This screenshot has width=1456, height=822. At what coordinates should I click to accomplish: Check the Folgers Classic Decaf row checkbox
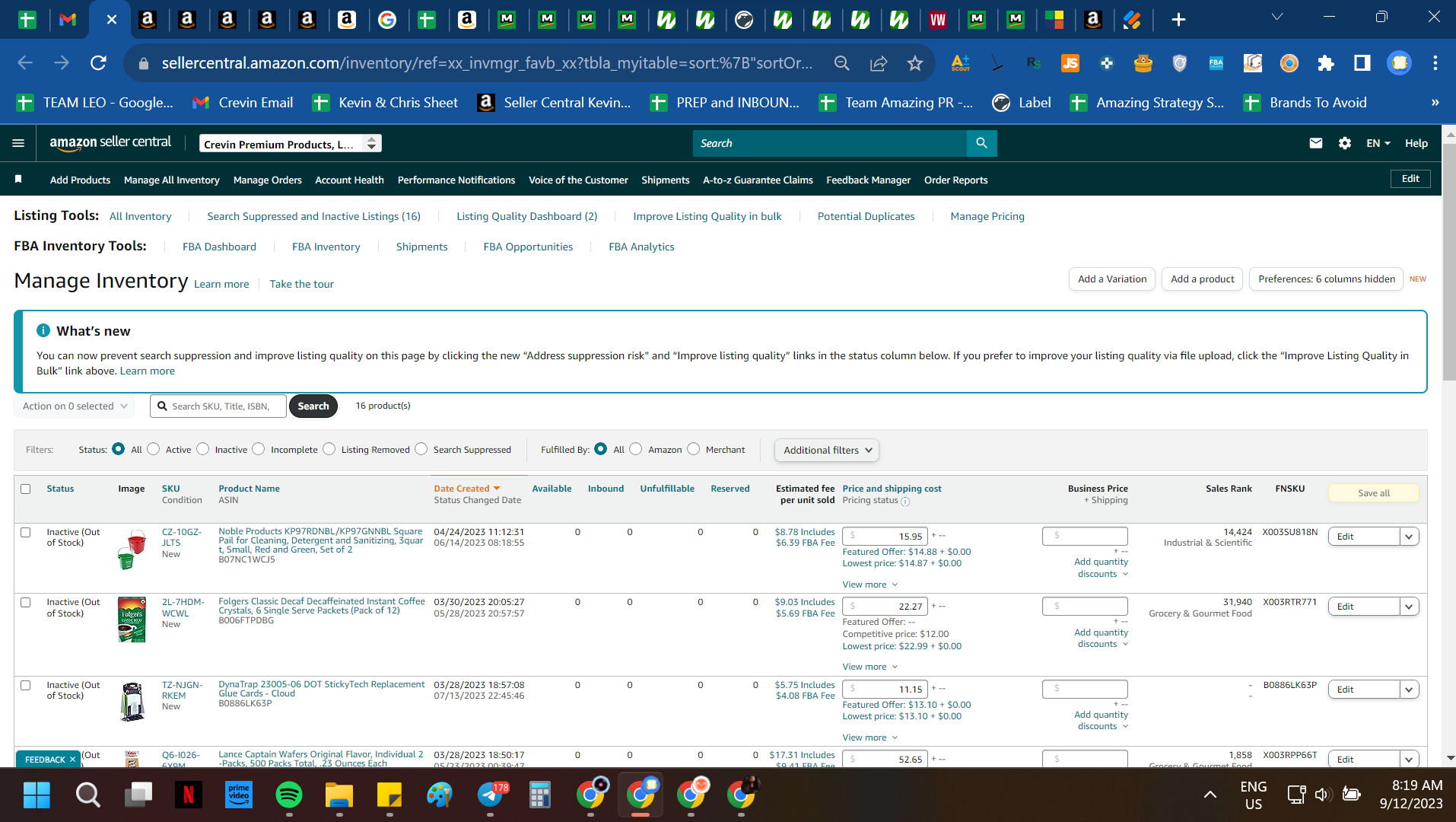coord(26,602)
